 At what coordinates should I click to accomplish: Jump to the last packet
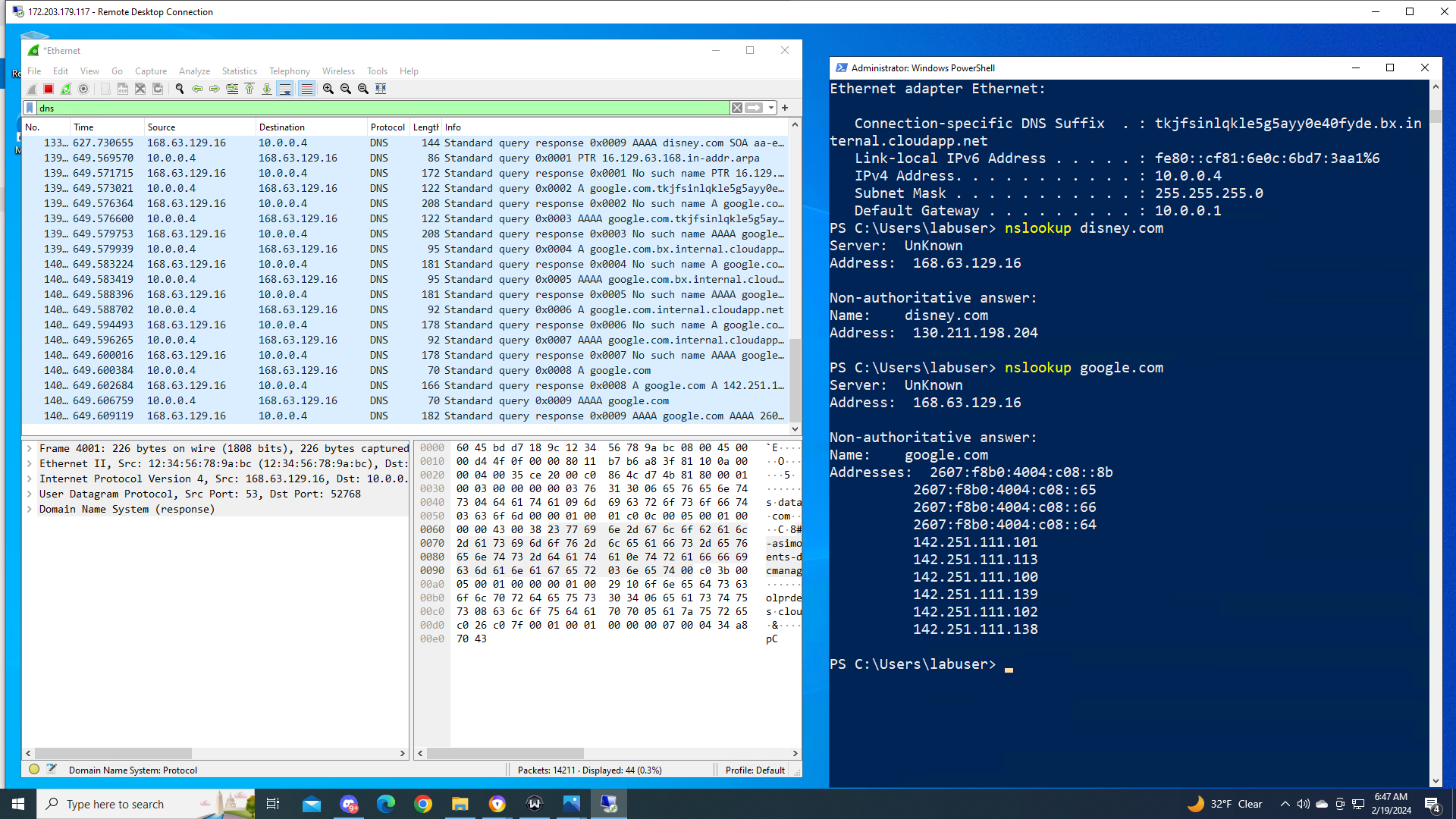267,89
